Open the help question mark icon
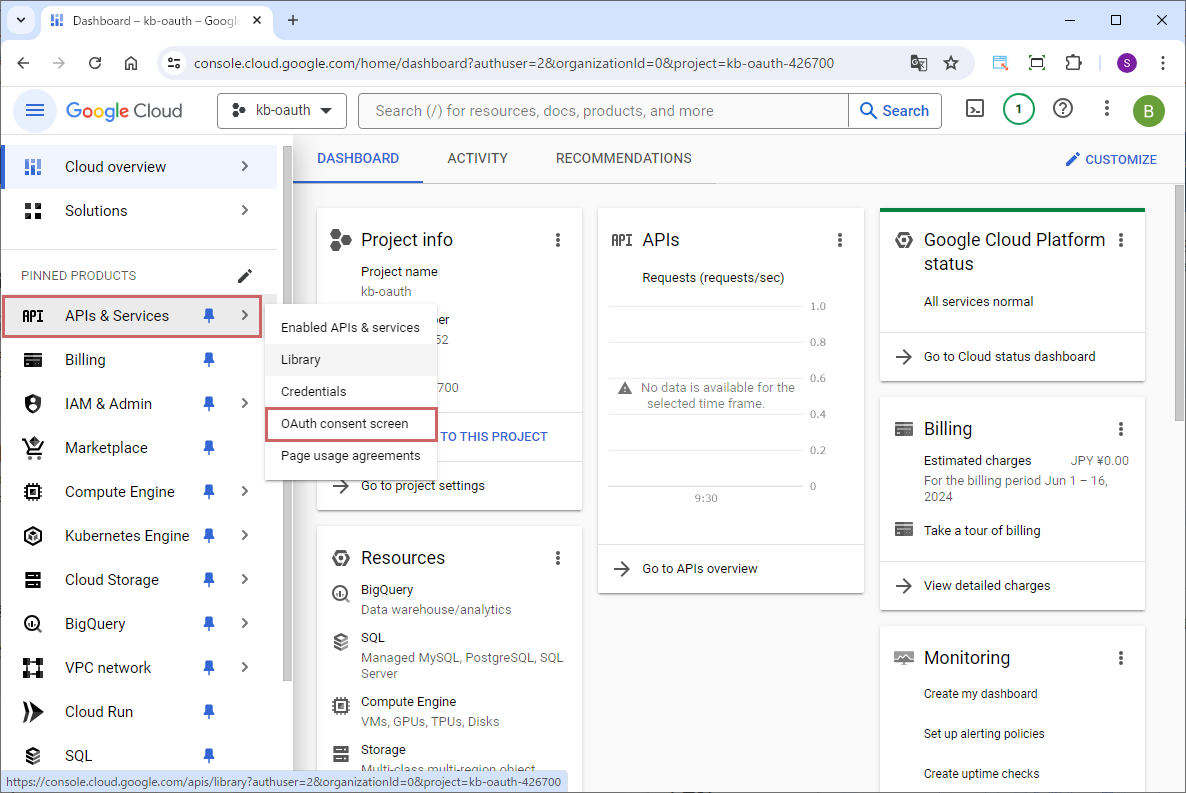 [x=1063, y=110]
